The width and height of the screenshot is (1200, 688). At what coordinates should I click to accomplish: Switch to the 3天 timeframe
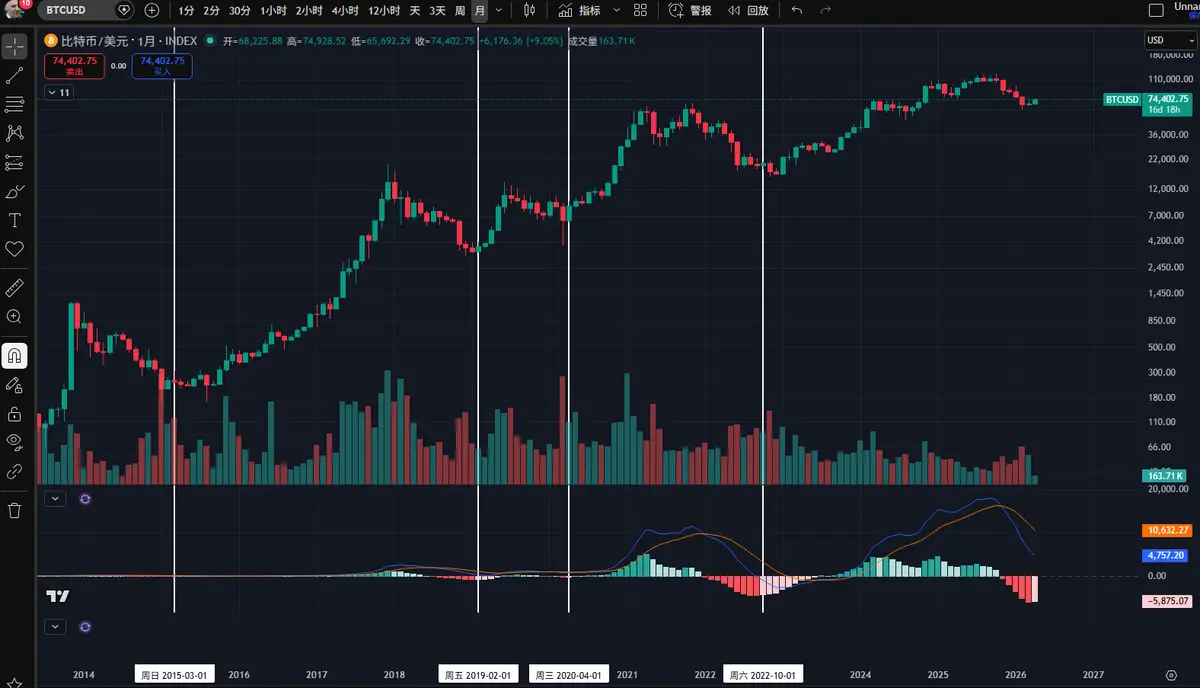pyautogui.click(x=438, y=10)
